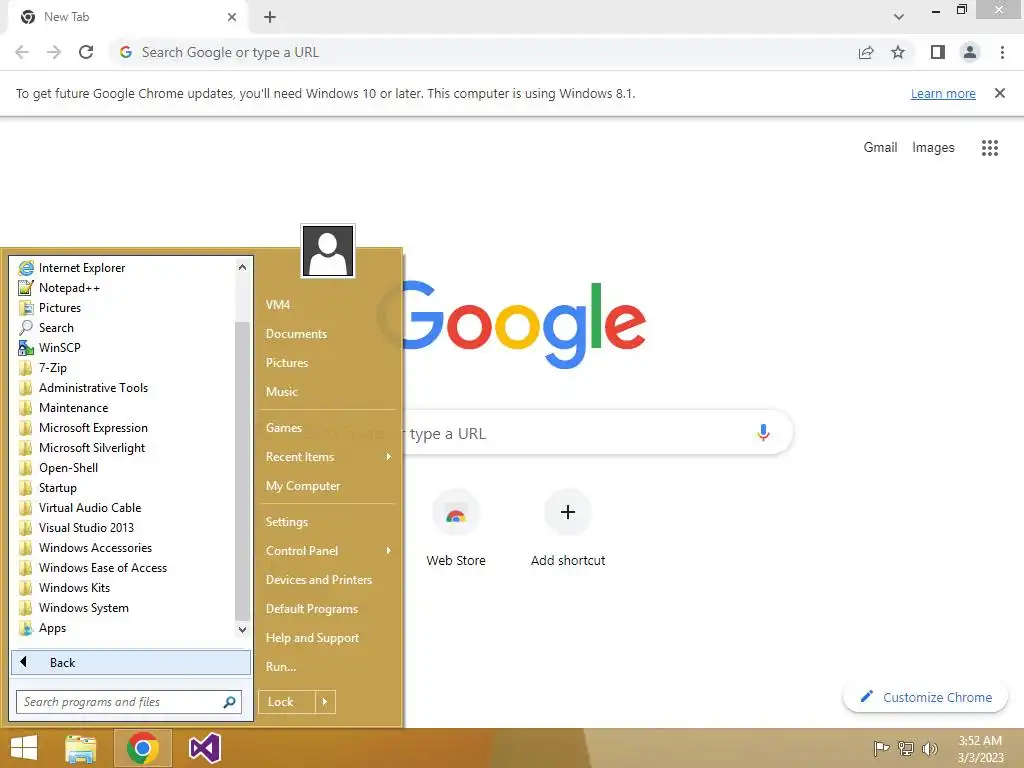Go Back to the main start menu
The width and height of the screenshot is (1024, 768).
pos(131,662)
